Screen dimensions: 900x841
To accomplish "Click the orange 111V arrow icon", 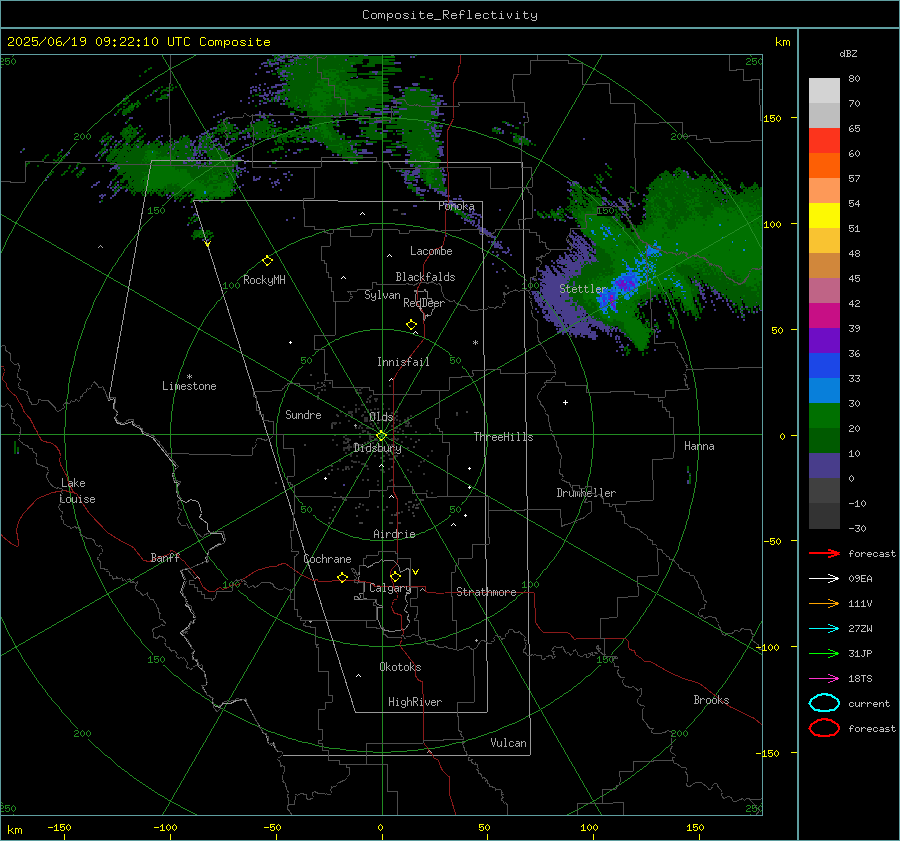I will click(x=824, y=603).
